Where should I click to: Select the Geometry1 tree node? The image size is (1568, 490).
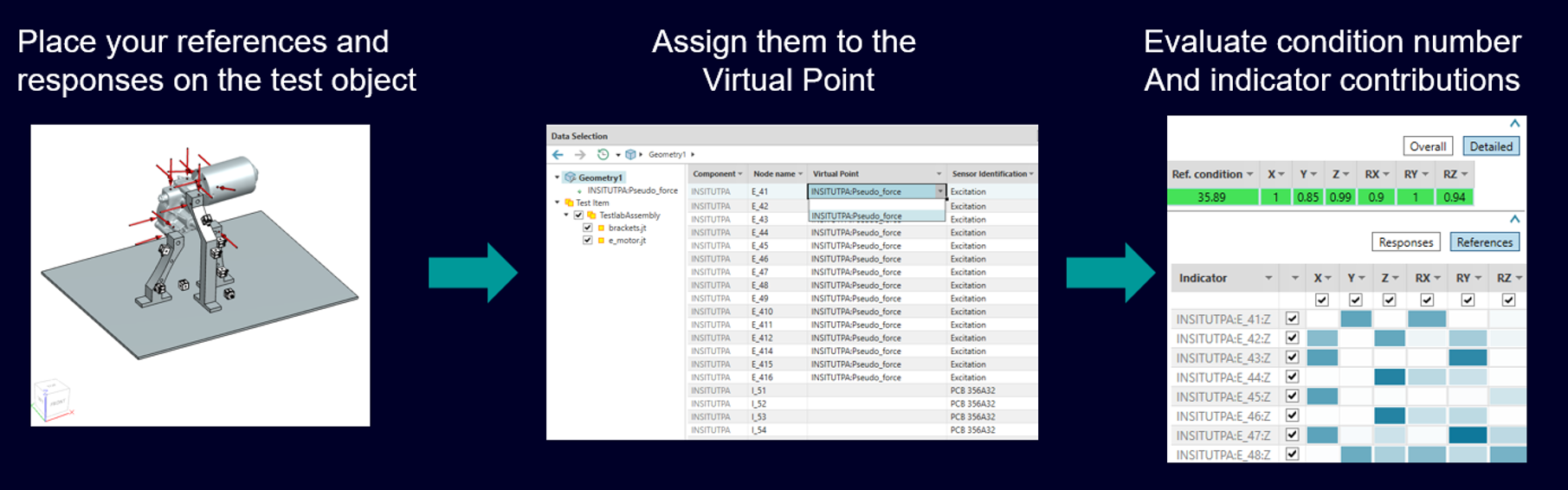[599, 177]
